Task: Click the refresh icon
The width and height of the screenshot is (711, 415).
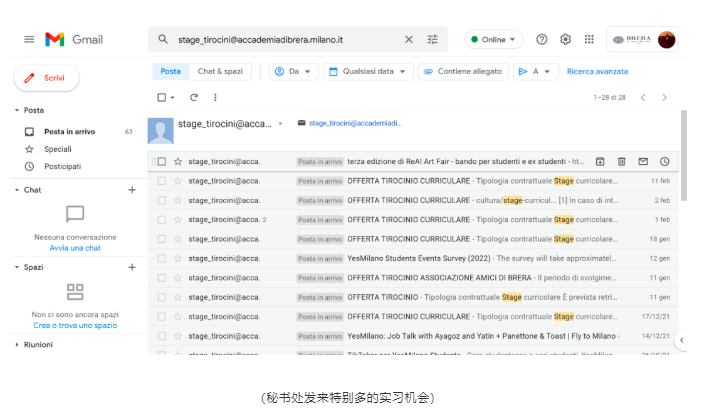Action: 194,98
